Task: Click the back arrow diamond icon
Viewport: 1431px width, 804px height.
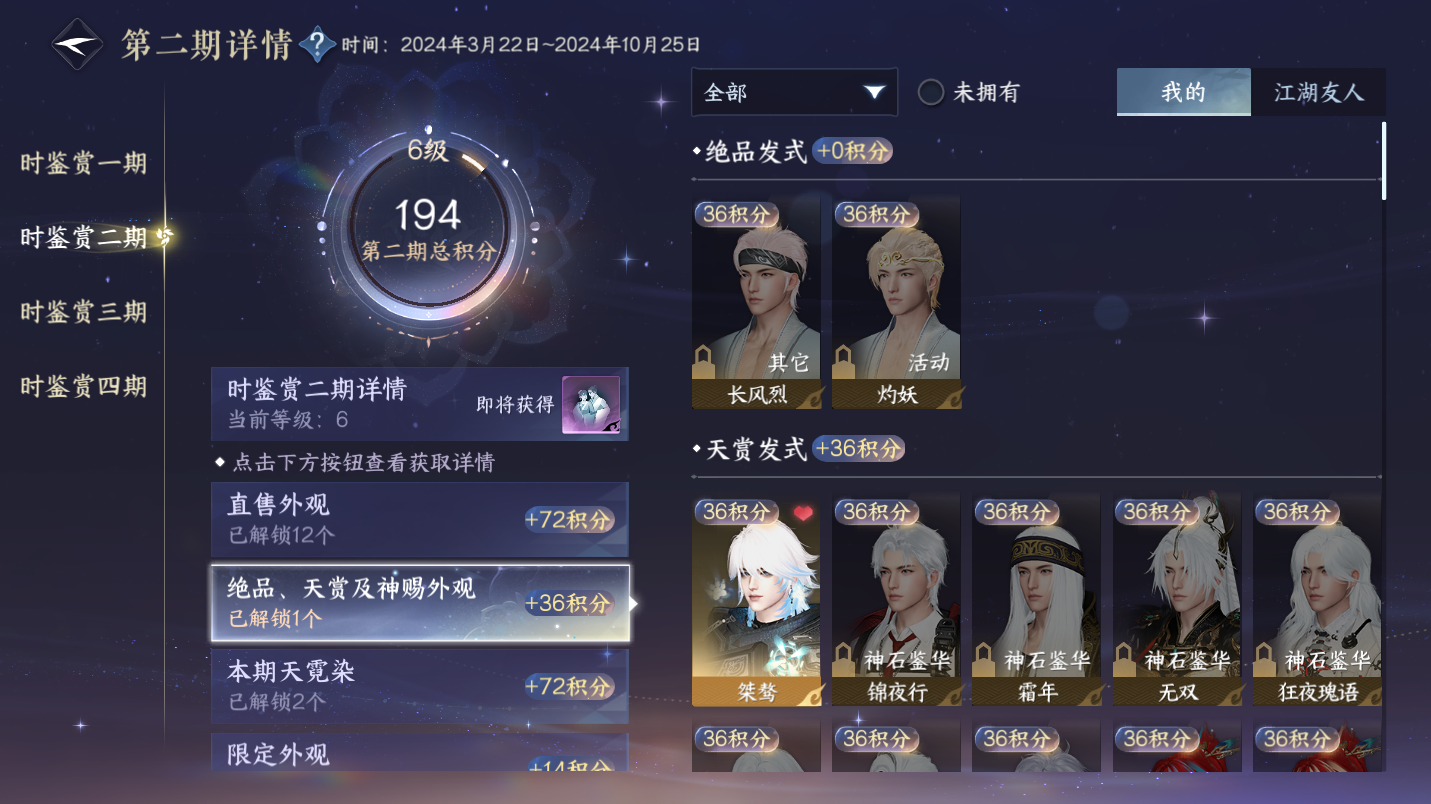Action: click(77, 45)
